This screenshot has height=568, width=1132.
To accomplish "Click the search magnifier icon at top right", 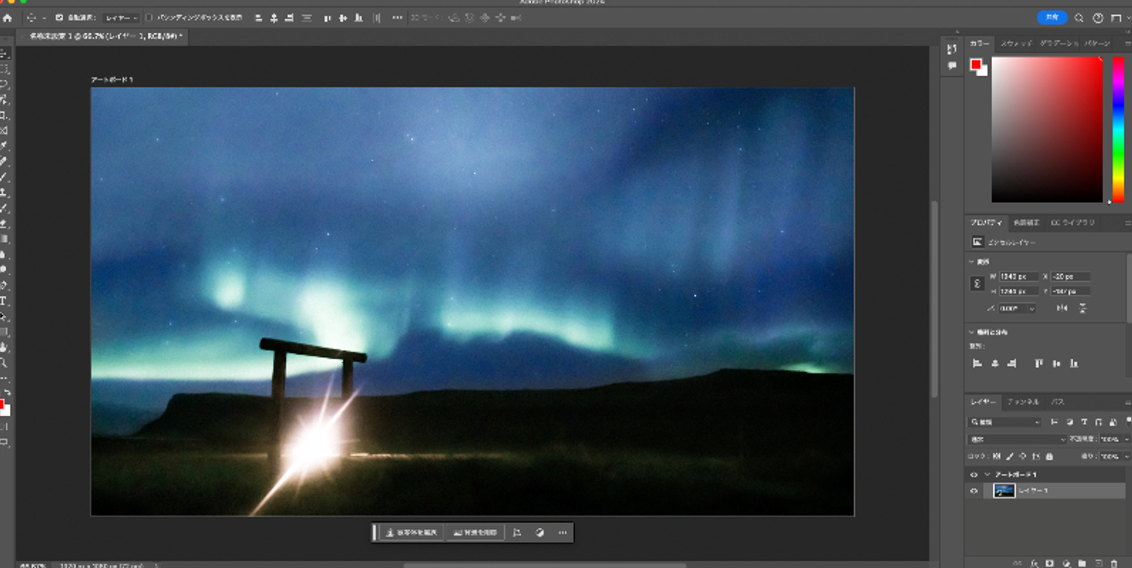I will (x=1079, y=18).
